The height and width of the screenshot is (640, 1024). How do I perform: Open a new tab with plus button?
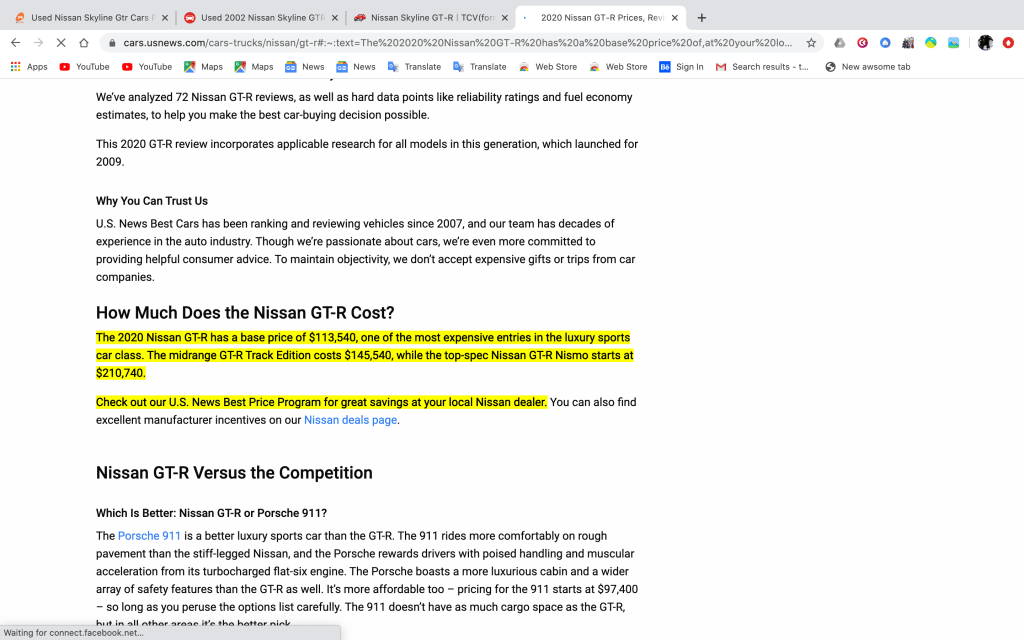tap(702, 18)
